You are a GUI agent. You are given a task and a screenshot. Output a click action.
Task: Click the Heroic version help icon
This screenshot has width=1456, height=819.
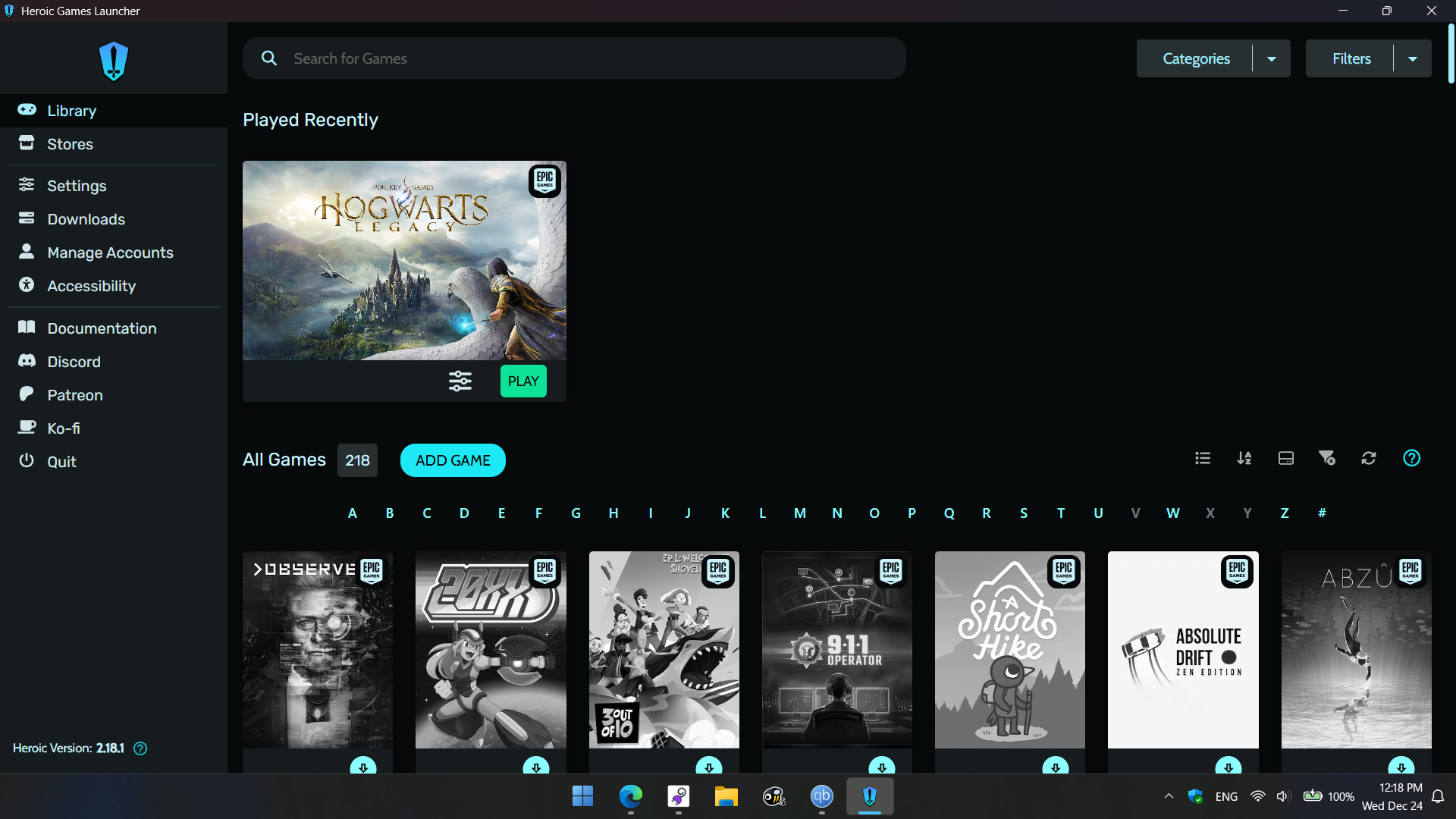[140, 748]
